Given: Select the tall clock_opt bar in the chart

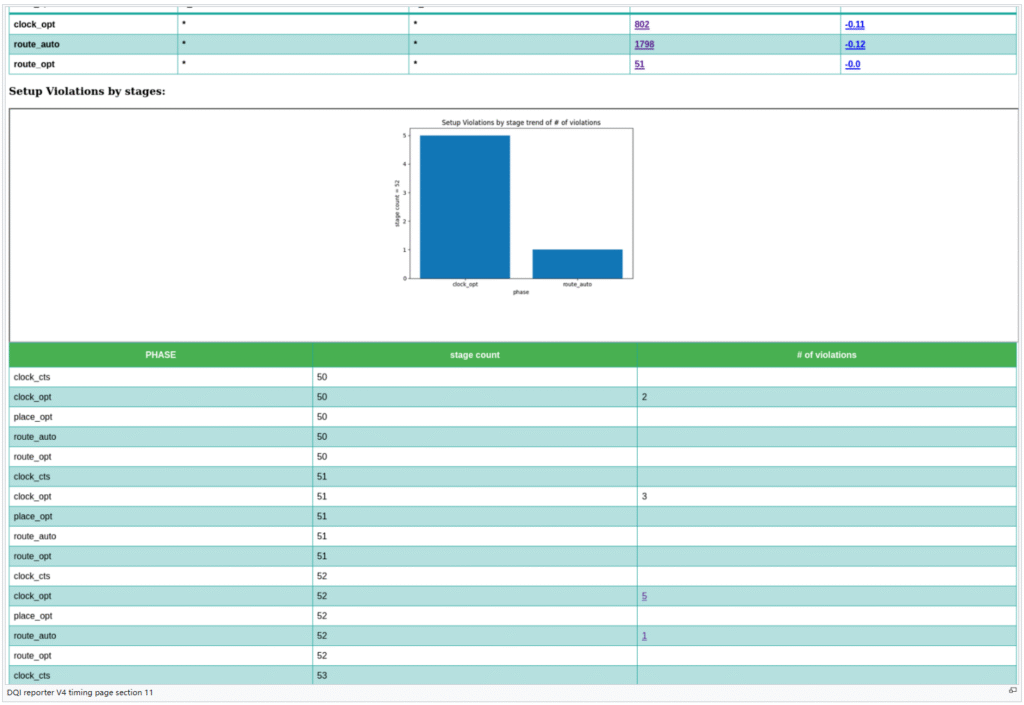Looking at the screenshot, I should (x=465, y=206).
